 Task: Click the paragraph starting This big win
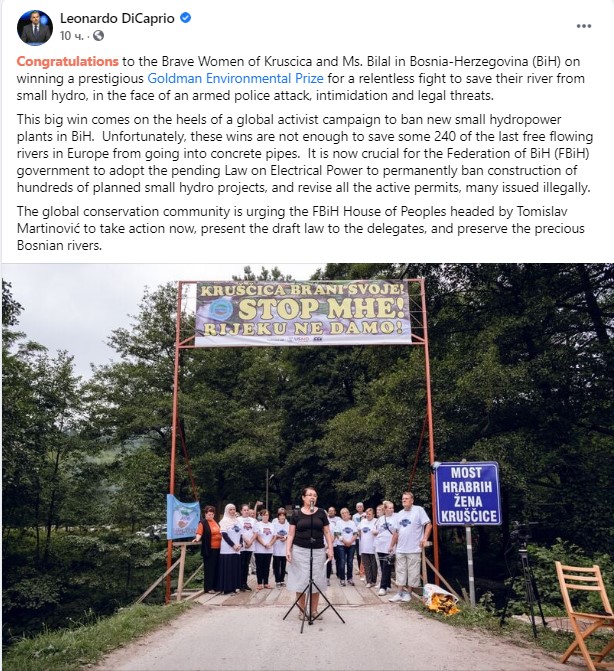(x=305, y=153)
